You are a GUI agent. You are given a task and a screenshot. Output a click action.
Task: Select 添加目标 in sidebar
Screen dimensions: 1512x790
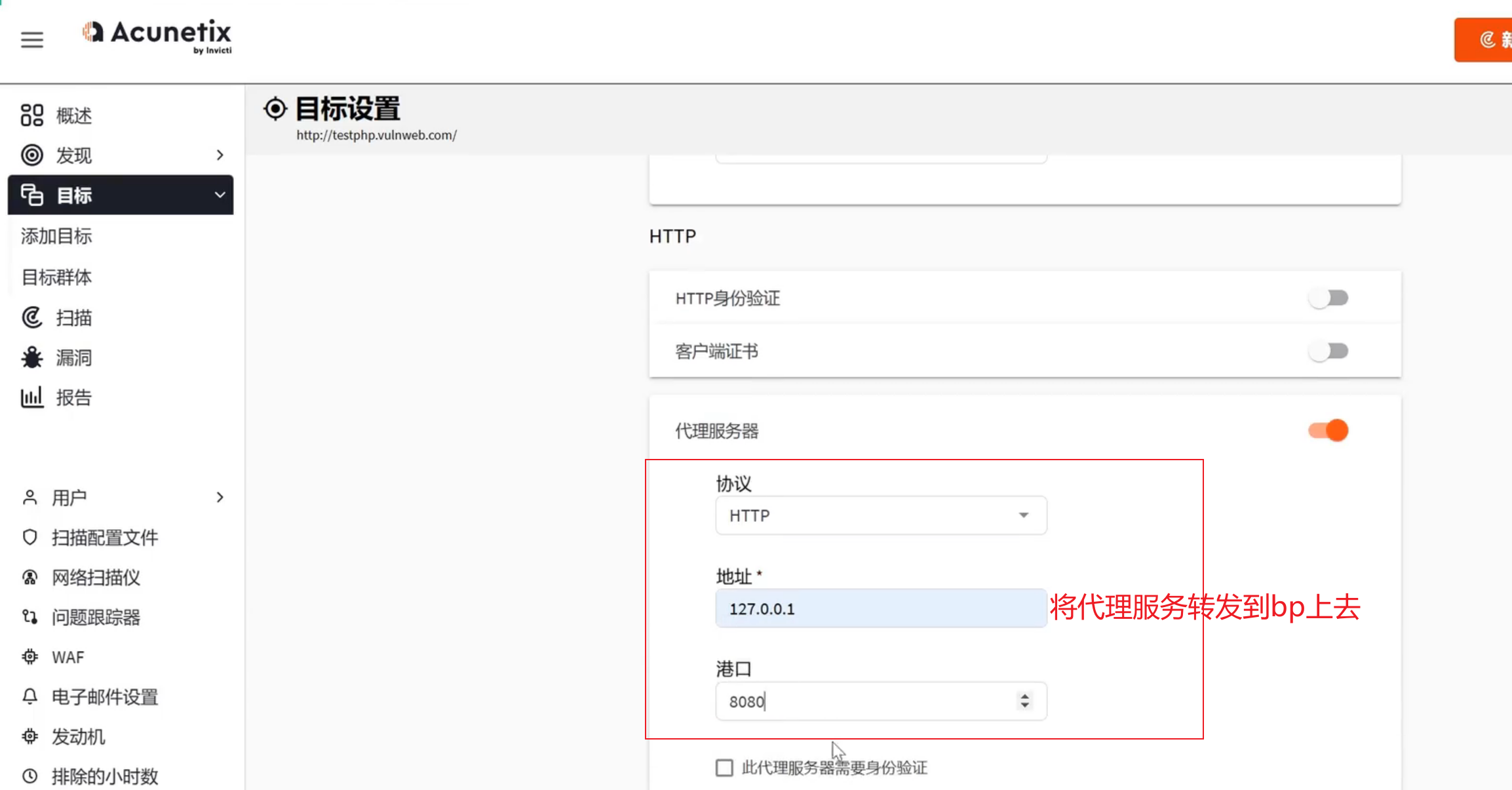pyautogui.click(x=56, y=236)
